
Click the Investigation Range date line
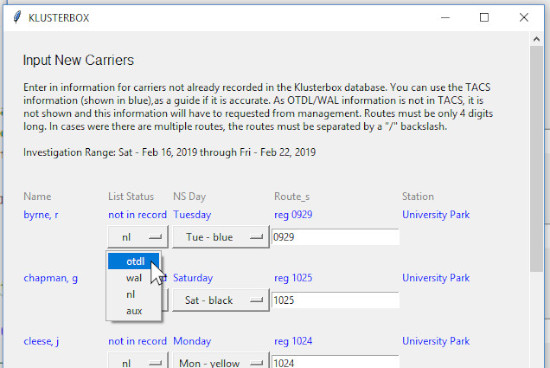(169, 153)
